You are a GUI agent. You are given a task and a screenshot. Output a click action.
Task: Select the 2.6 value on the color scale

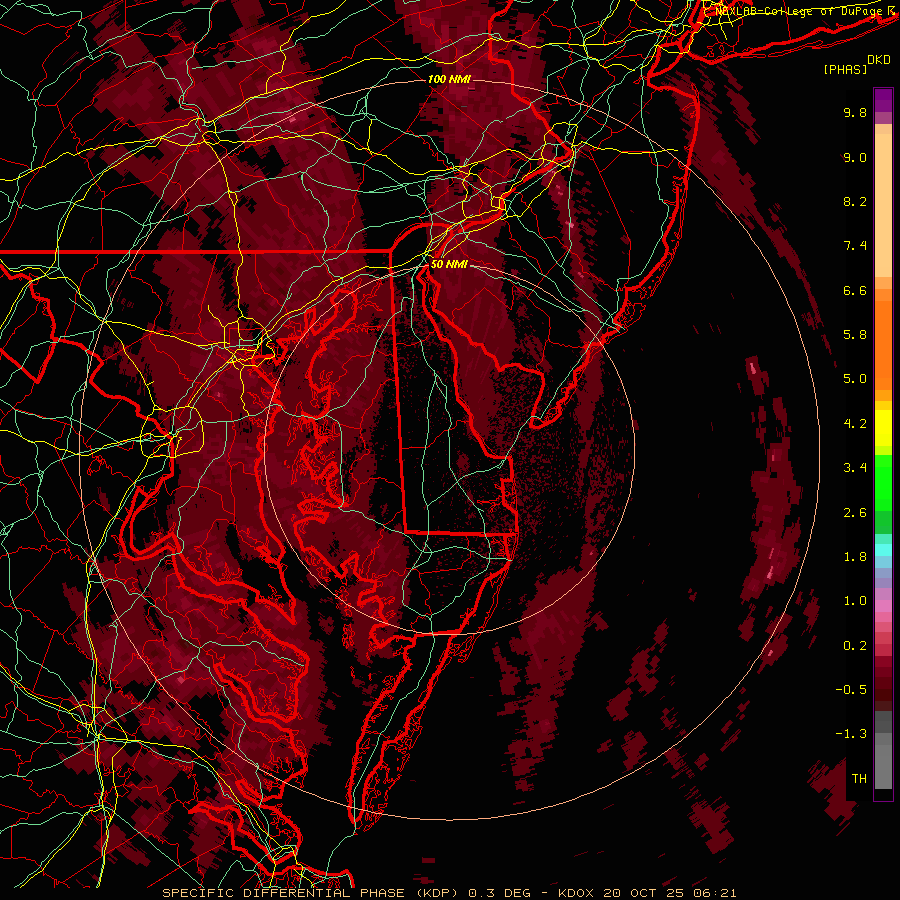tap(855, 513)
